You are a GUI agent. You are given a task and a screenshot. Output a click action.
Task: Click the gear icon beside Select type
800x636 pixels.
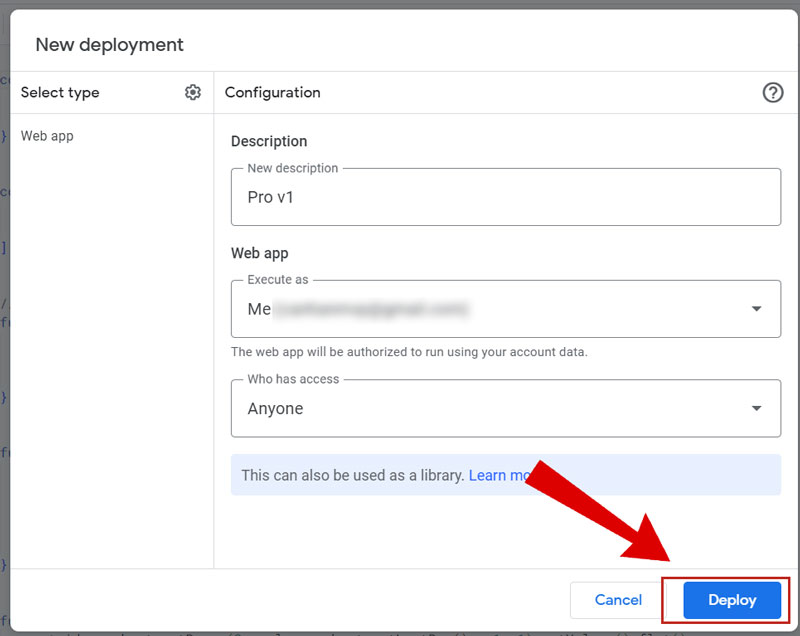click(x=193, y=92)
